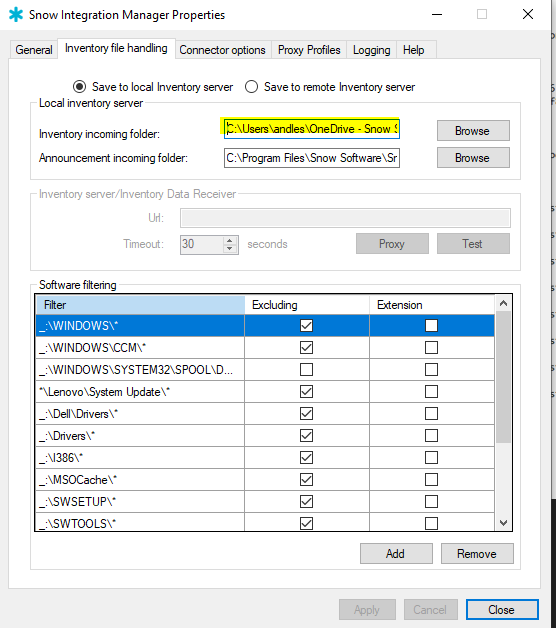This screenshot has height=628, width=556.
Task: Toggle Excluding for _:\WINDOWS\CCM\* row
Action: tap(306, 348)
